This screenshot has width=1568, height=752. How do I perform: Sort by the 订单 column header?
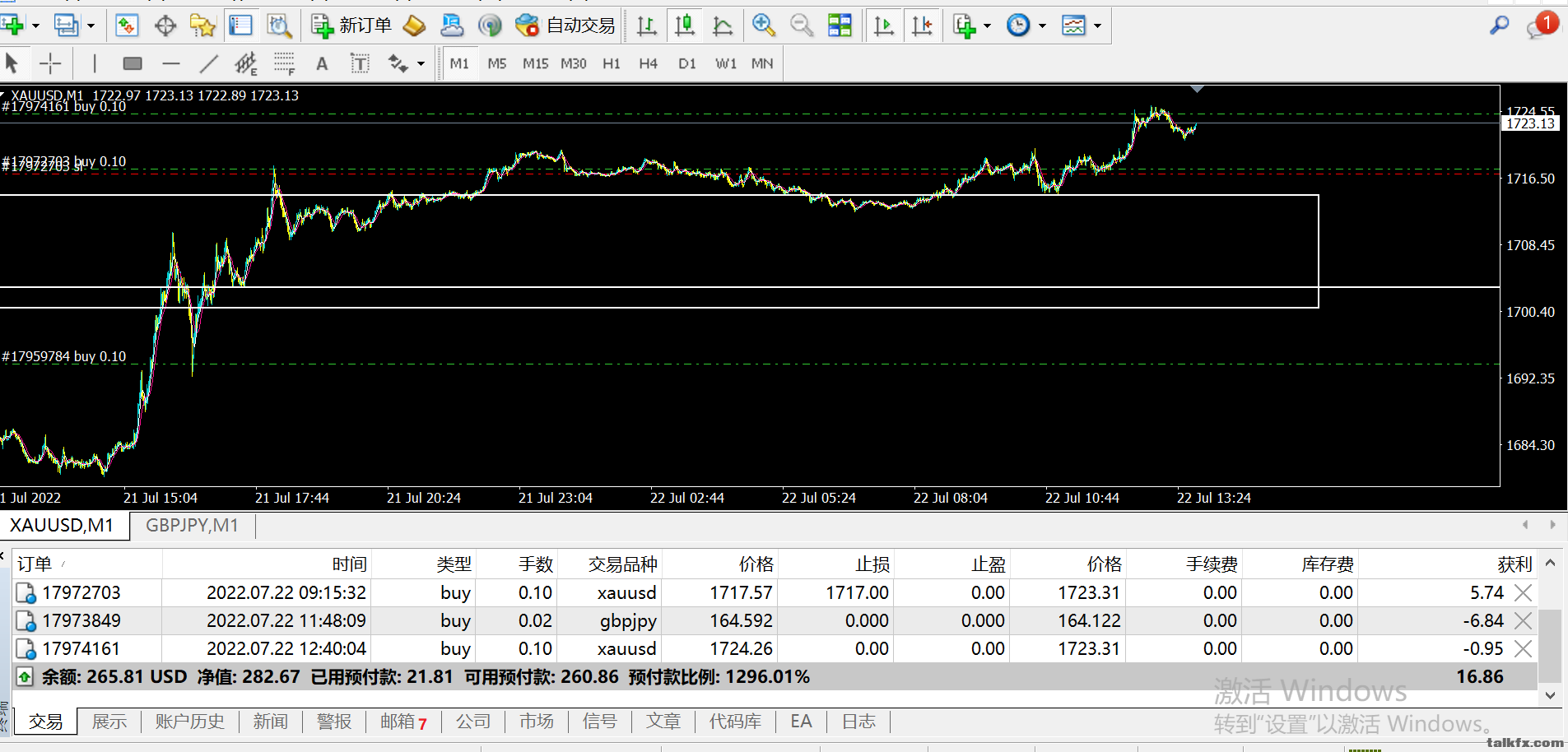(x=87, y=564)
